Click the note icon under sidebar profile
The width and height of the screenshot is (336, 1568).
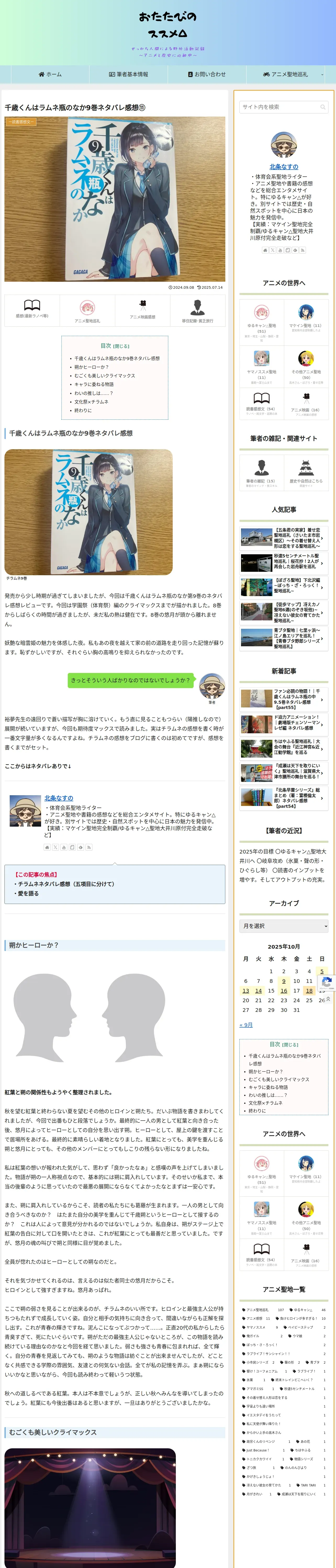pyautogui.click(x=287, y=250)
